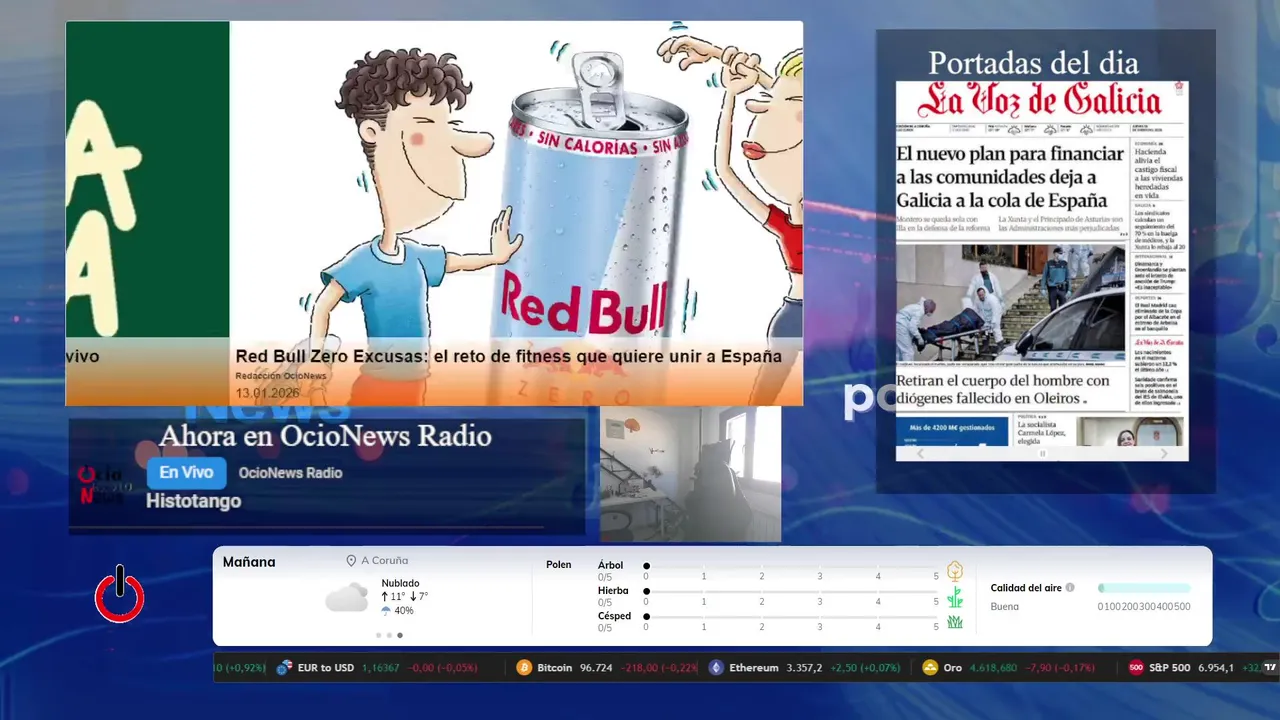Viewport: 1280px width, 720px height.
Task: Click the Oro ticker label
Action: coord(953,667)
